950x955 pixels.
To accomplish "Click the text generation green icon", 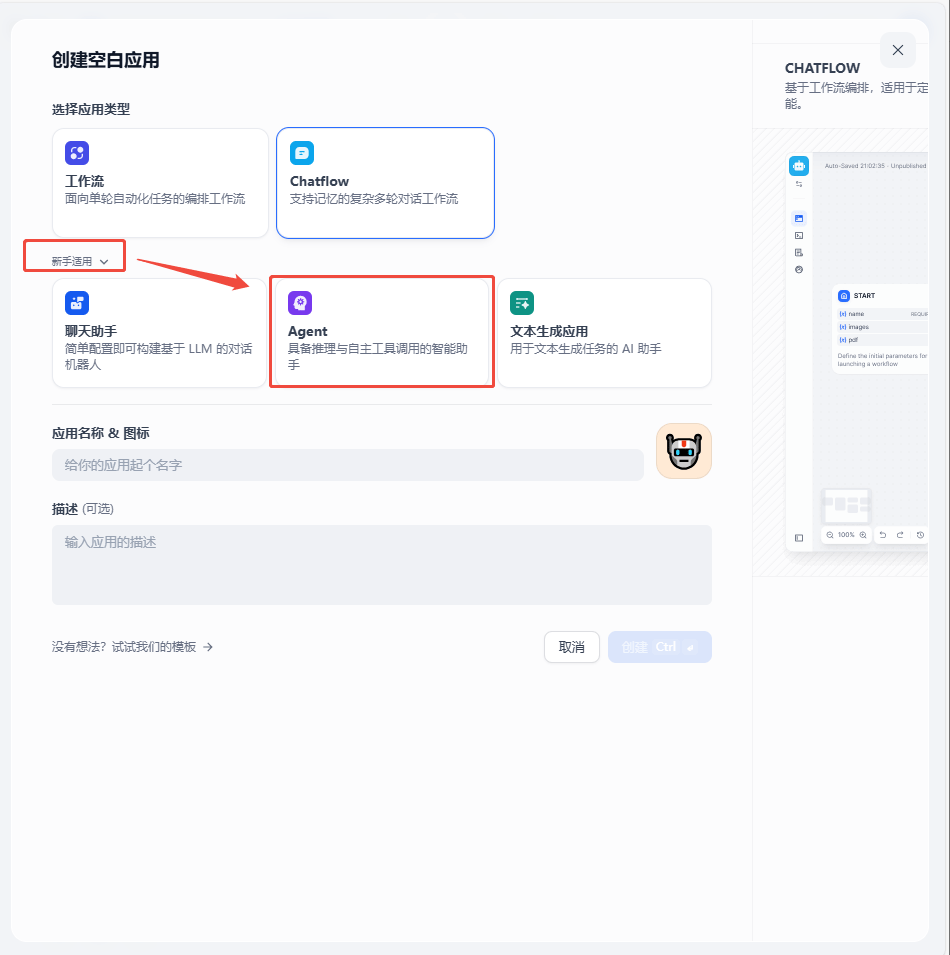I will coord(522,303).
